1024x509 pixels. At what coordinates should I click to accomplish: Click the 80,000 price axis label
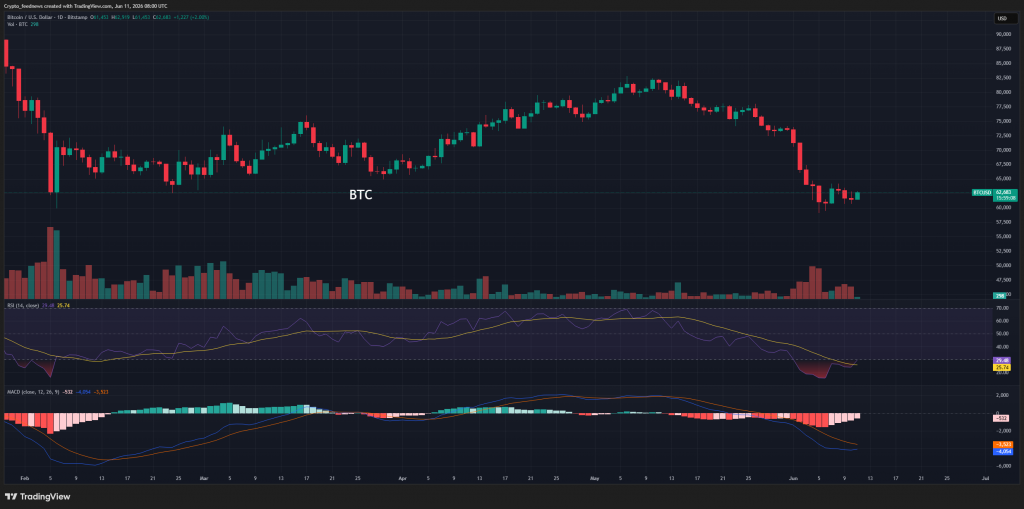(1003, 92)
